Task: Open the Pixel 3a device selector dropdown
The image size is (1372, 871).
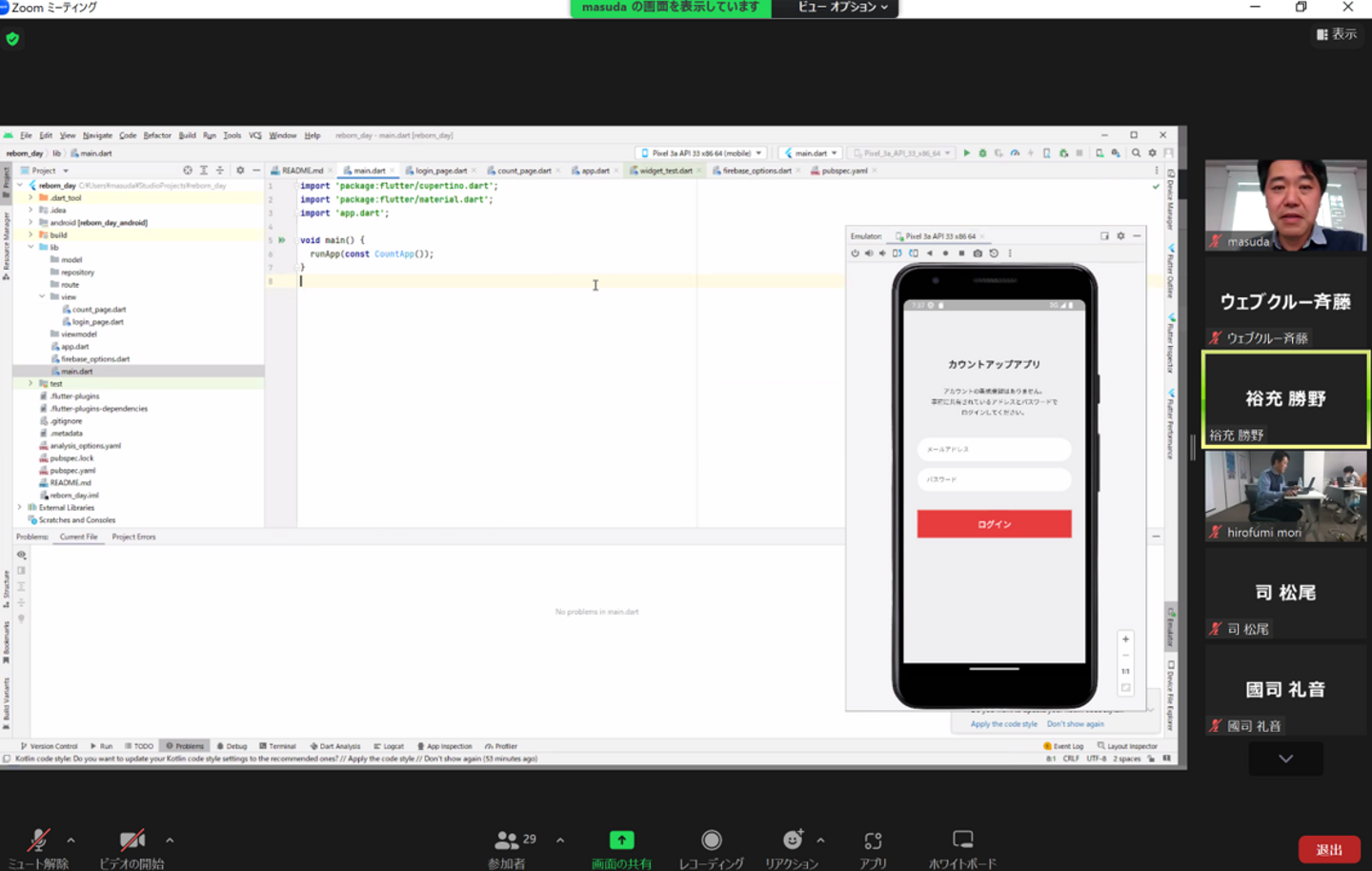Action: (x=701, y=152)
